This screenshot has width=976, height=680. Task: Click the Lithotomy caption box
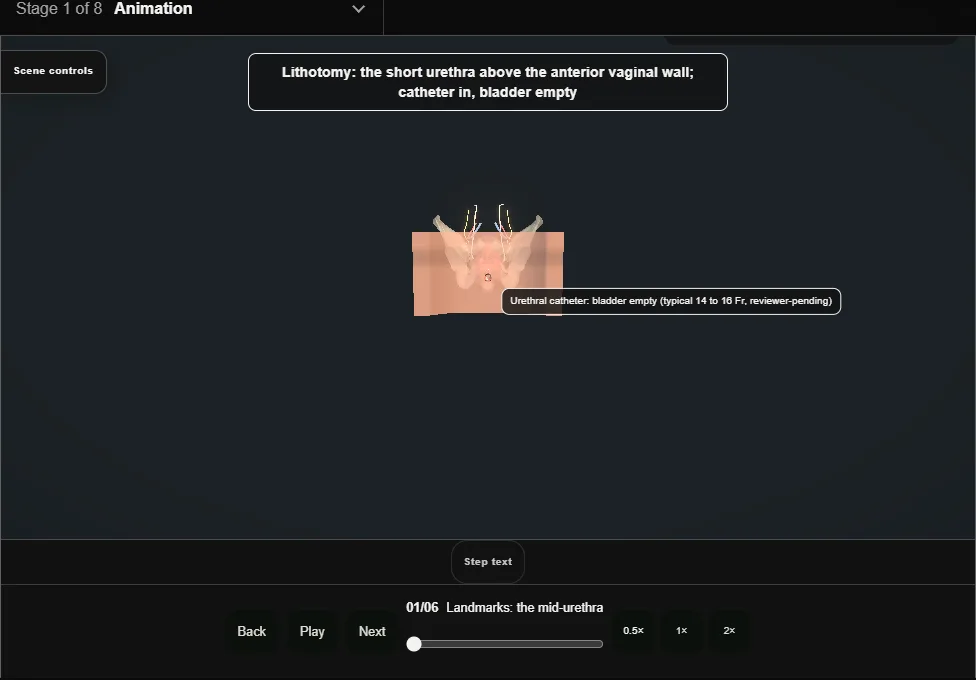pos(488,82)
